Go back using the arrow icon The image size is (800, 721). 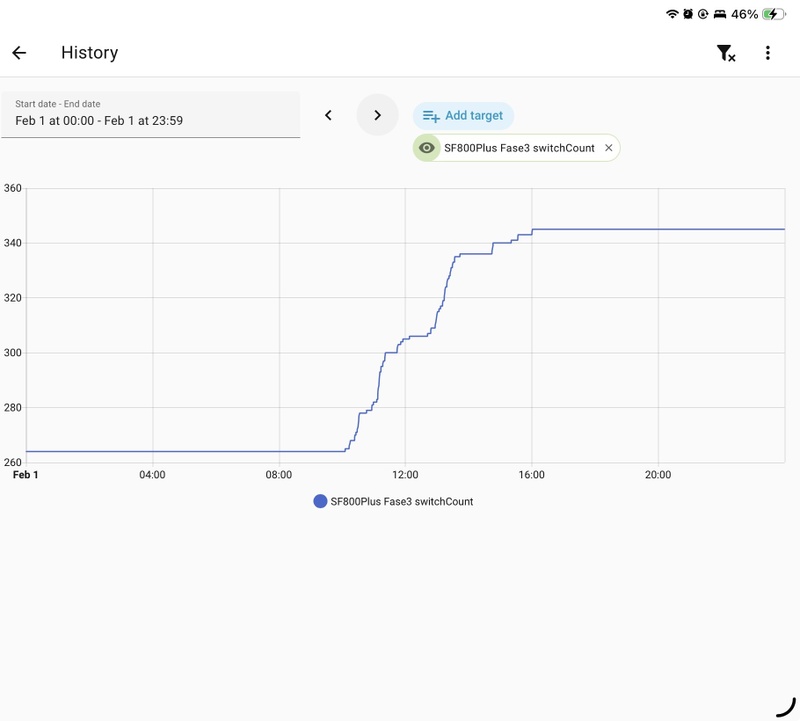coord(19,53)
